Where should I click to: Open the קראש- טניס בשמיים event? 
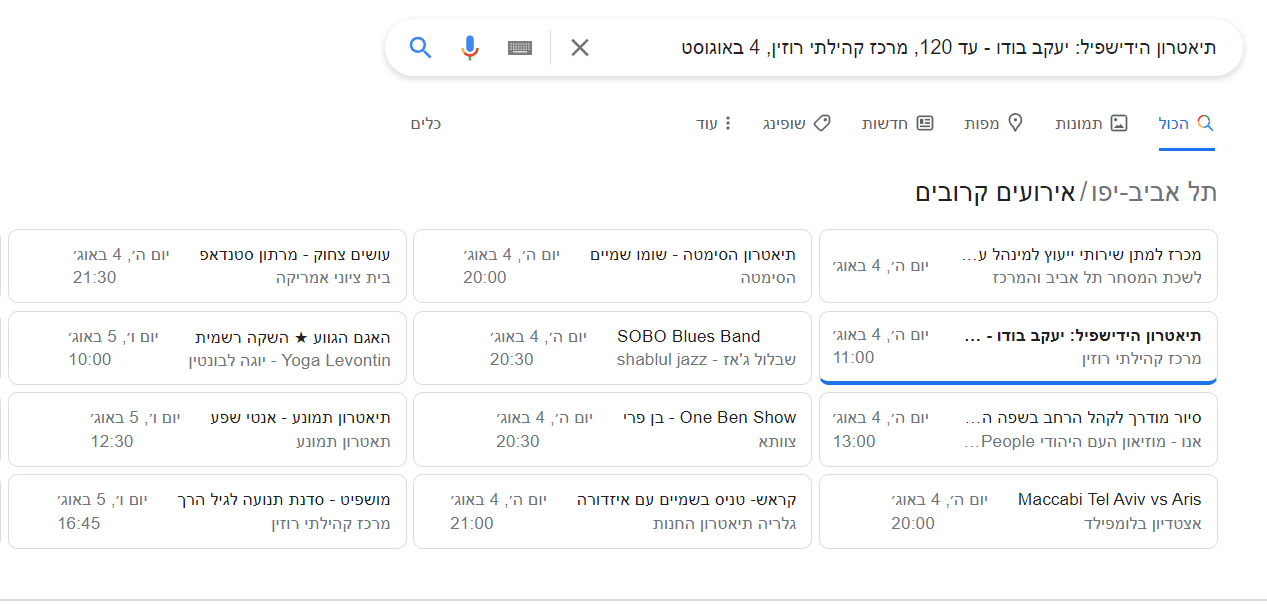point(613,512)
